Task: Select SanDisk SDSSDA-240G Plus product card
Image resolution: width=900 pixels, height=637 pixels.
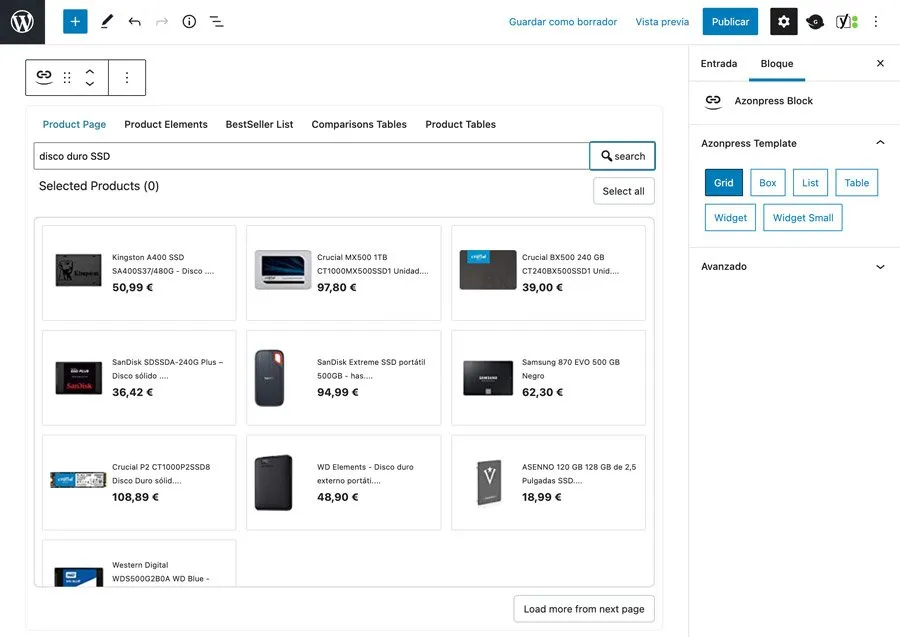Action: pos(139,378)
